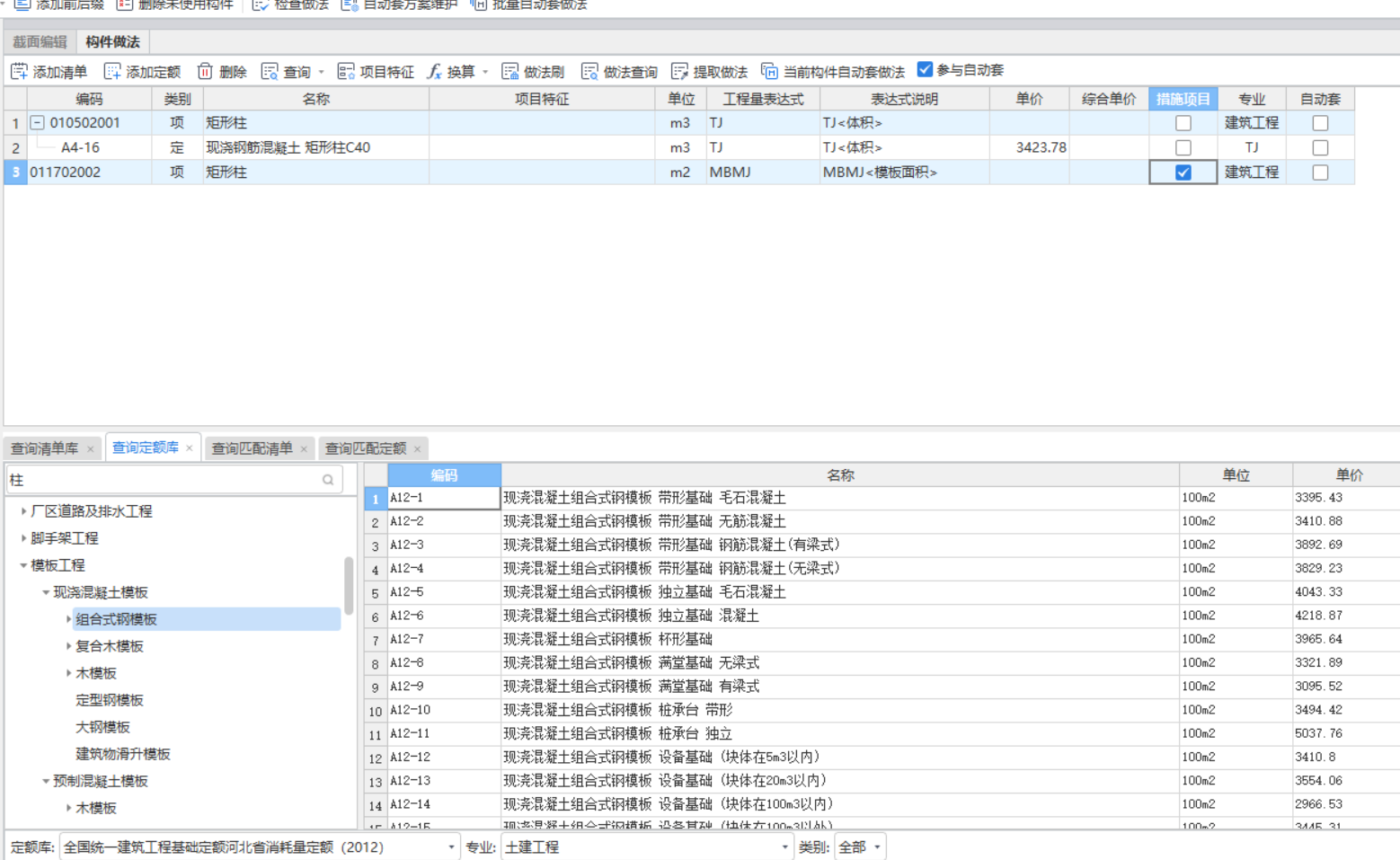Check 措施项目 box for row A4-16

(1183, 147)
